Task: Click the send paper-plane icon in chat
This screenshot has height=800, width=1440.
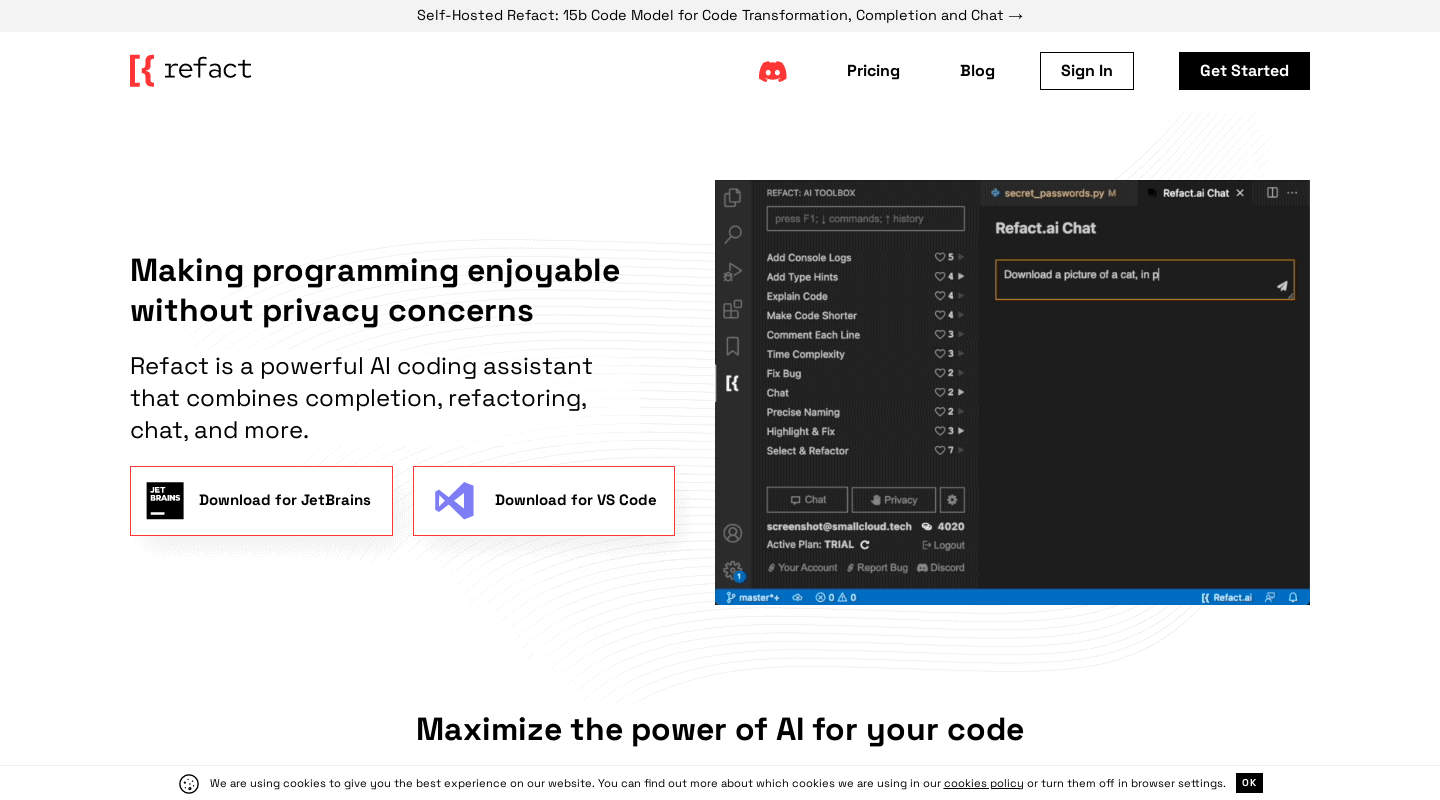Action: (1282, 286)
